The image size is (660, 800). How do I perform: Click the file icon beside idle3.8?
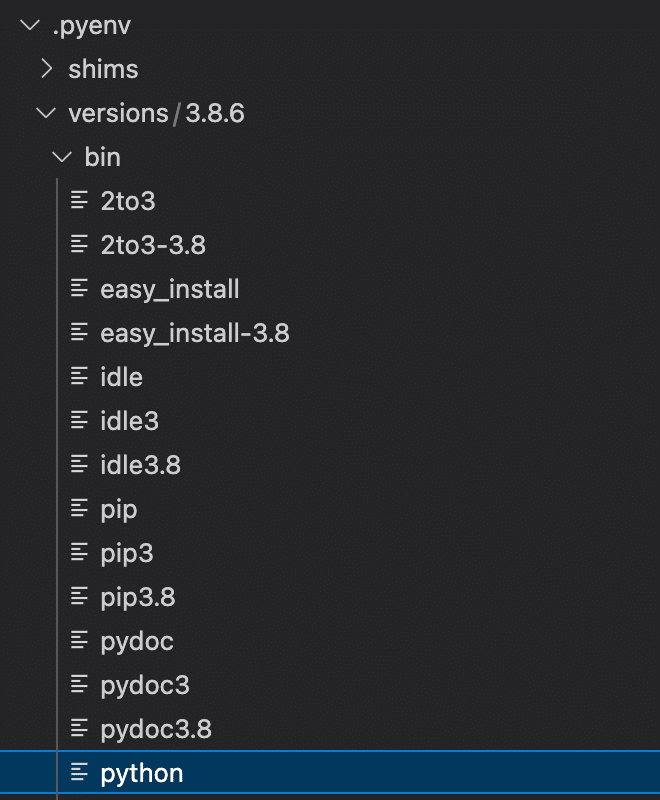tap(80, 464)
